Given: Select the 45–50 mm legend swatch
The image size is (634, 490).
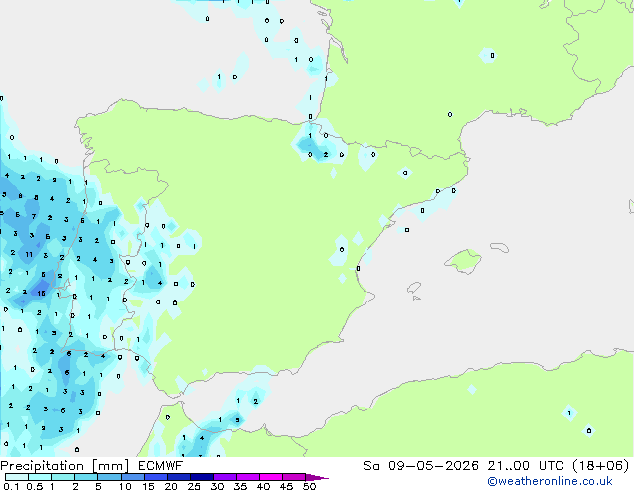Looking at the screenshot, I should [294, 477].
